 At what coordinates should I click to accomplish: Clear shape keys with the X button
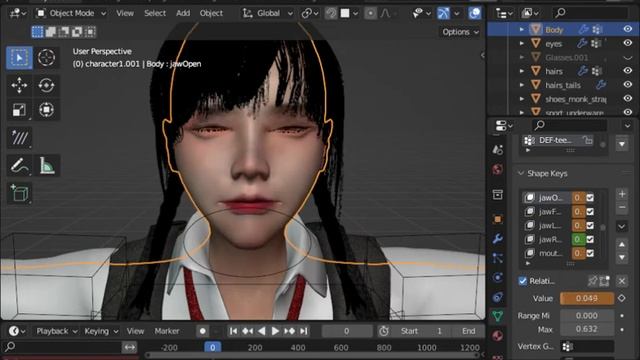(622, 281)
